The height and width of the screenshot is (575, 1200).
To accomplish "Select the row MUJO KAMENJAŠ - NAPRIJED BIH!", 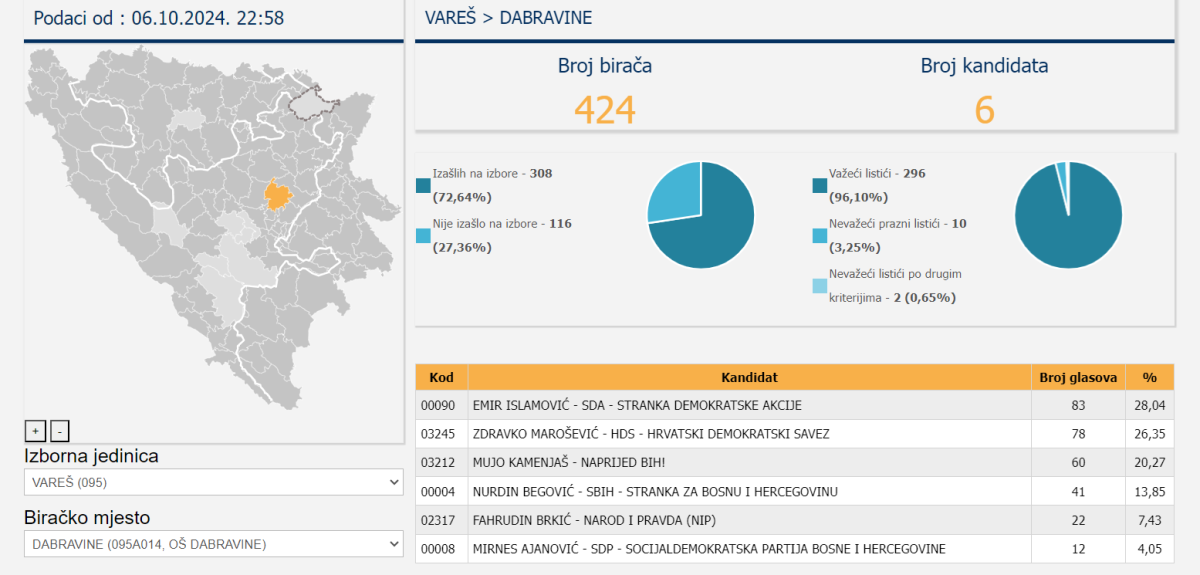I will [795, 462].
